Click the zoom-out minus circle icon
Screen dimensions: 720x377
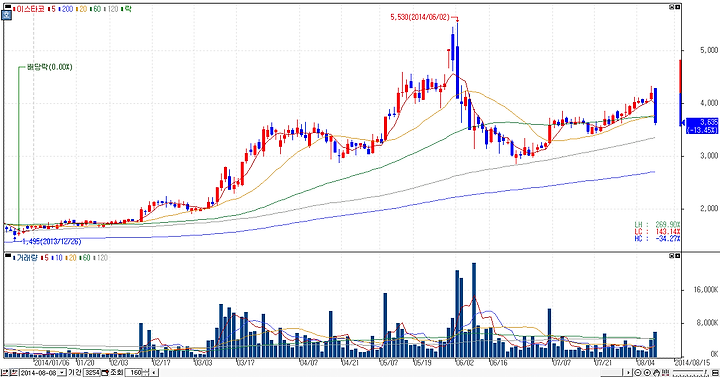pyautogui.click(x=638, y=372)
